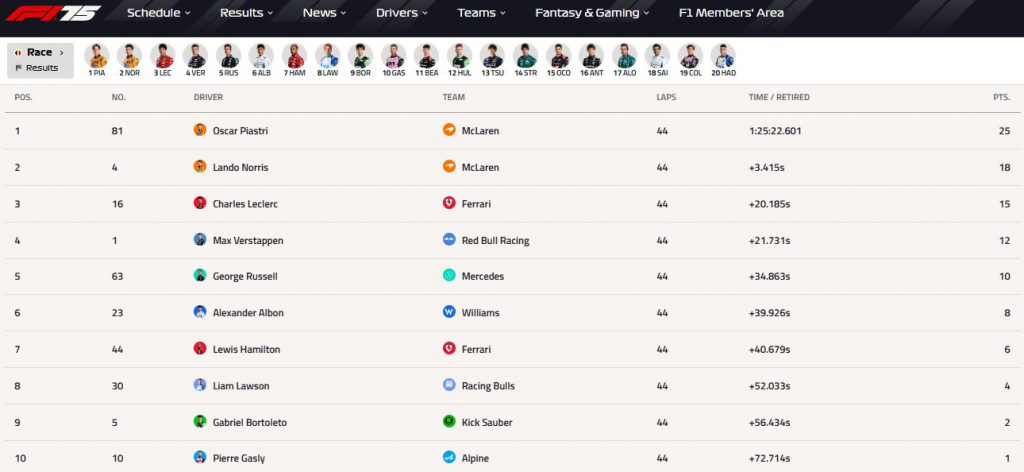The image size is (1024, 472).
Task: Expand the Teams menu
Action: pyautogui.click(x=482, y=12)
